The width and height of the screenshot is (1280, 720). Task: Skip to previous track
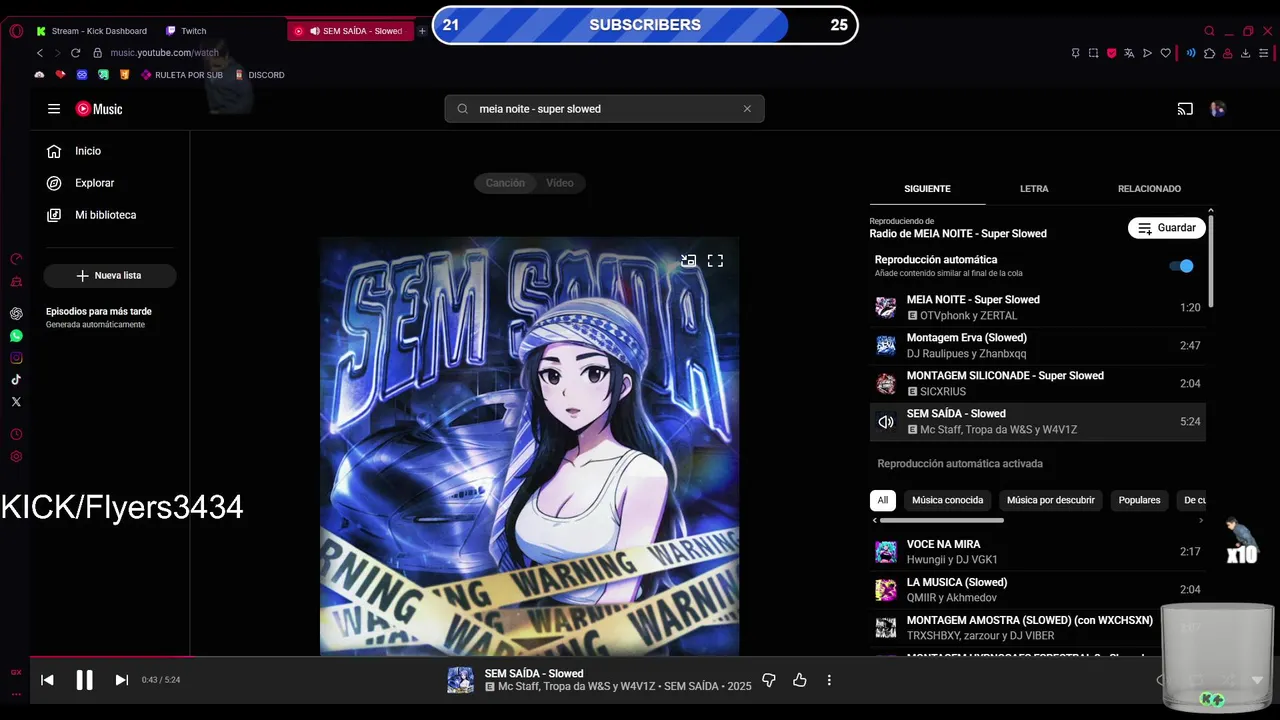[x=47, y=680]
